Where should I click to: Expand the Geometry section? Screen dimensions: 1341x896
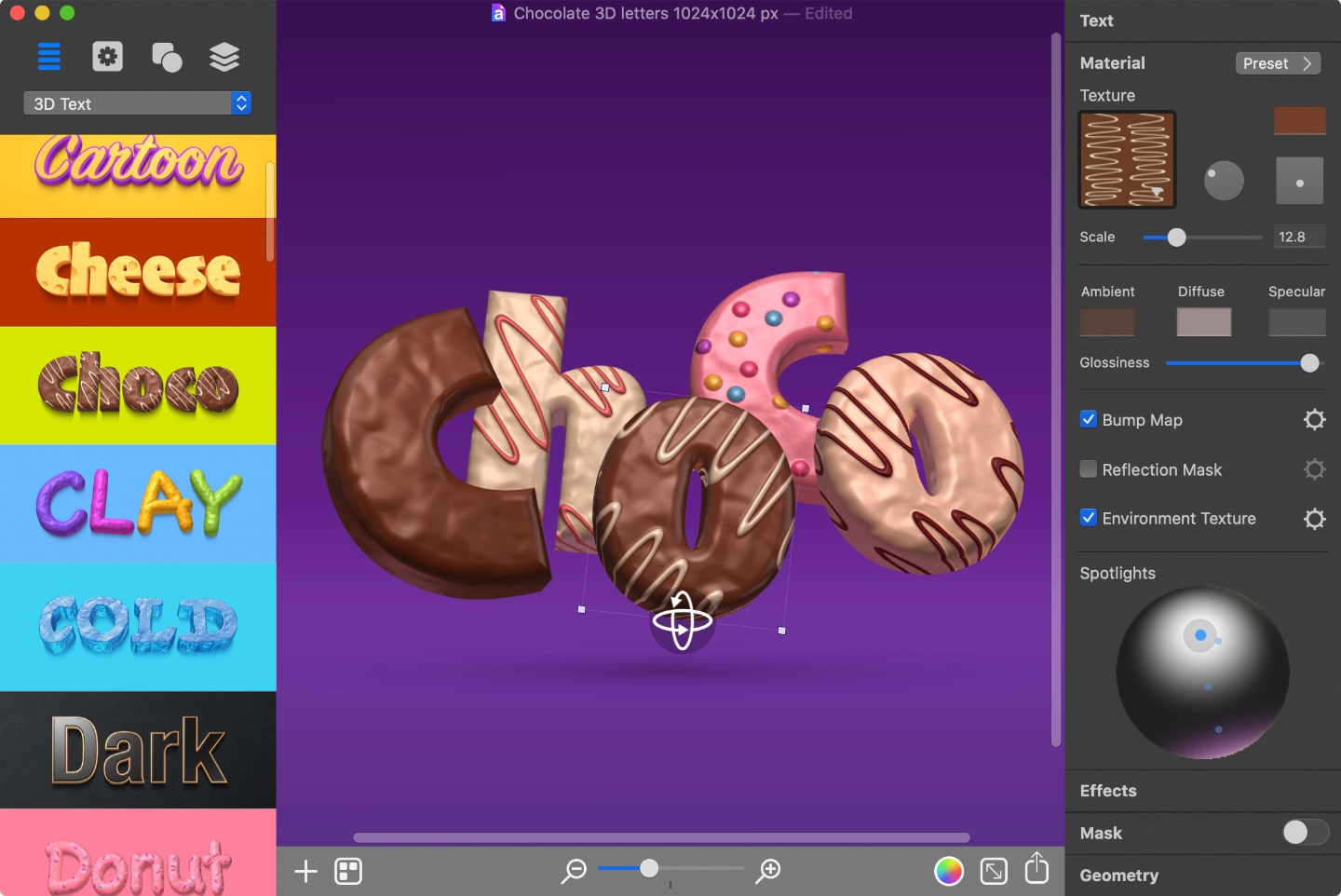(1119, 876)
